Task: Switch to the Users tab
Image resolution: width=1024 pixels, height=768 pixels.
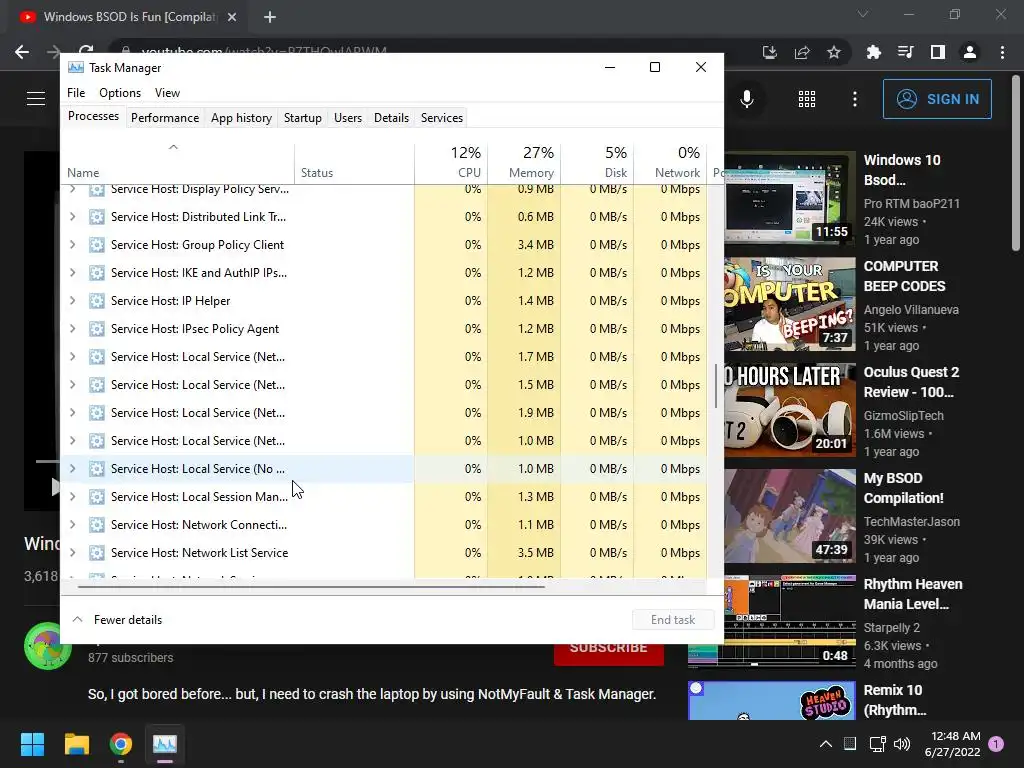Action: click(x=347, y=118)
